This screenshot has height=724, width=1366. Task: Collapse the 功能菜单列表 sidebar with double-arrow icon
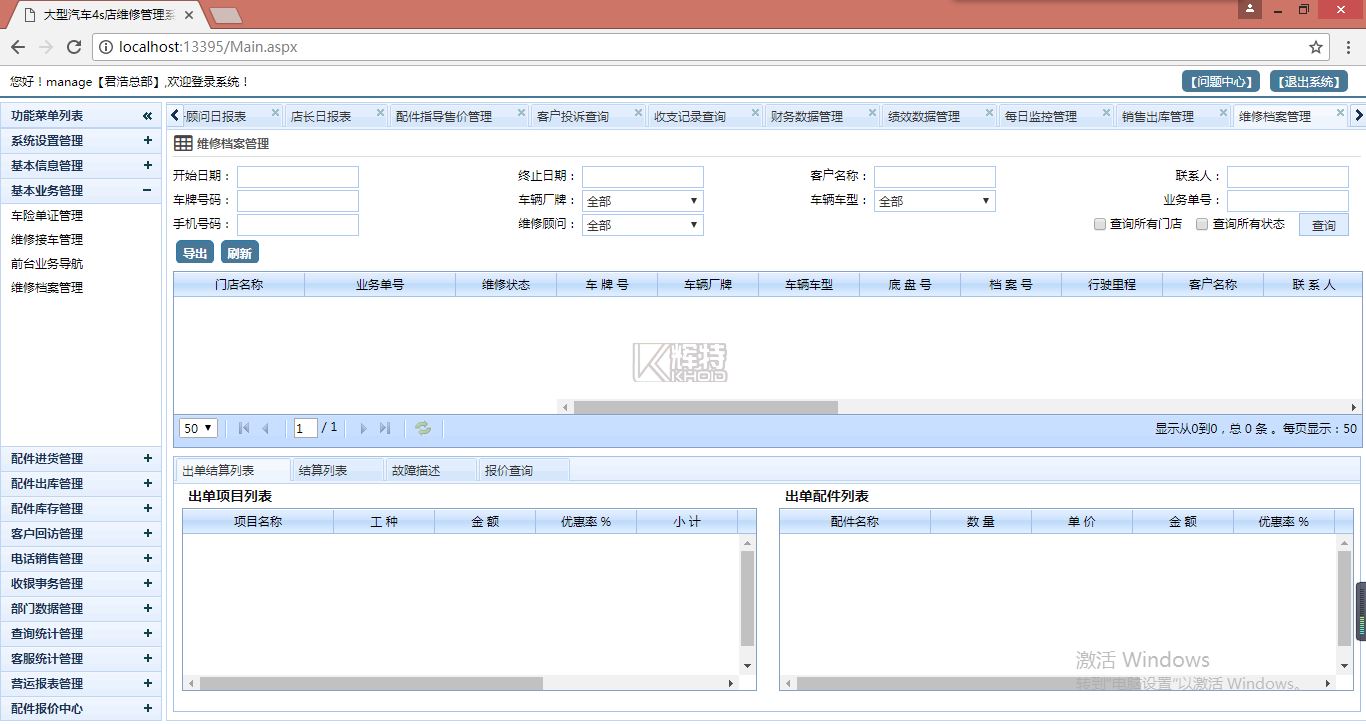147,116
